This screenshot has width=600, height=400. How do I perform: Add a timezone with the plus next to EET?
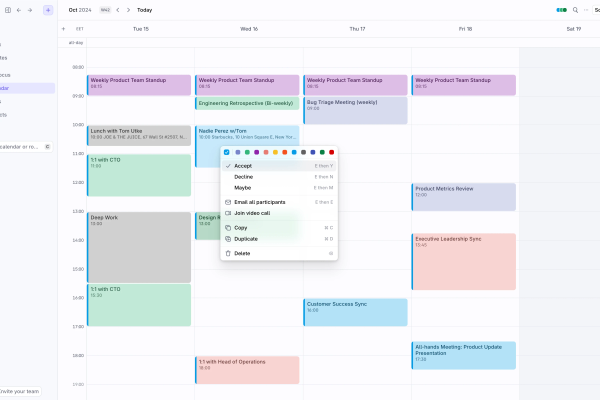(x=64, y=29)
